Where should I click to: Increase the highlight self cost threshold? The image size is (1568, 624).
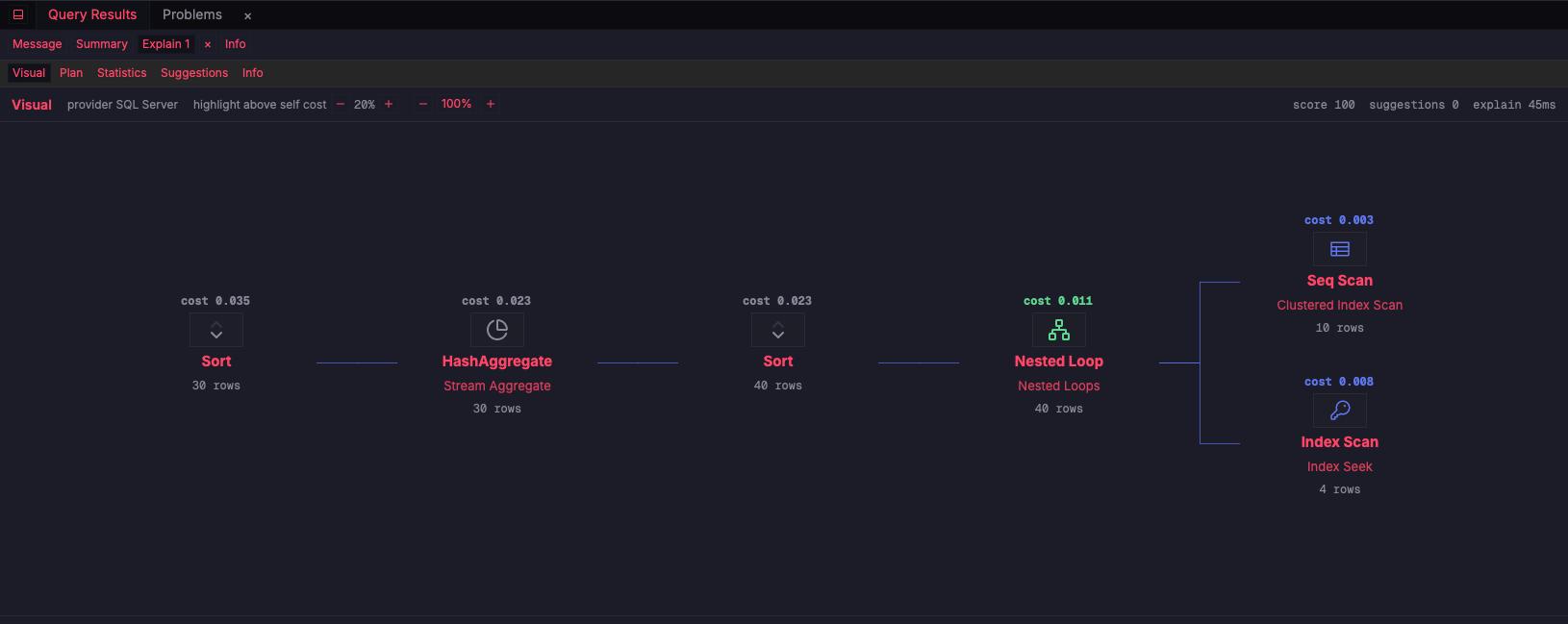tap(389, 104)
